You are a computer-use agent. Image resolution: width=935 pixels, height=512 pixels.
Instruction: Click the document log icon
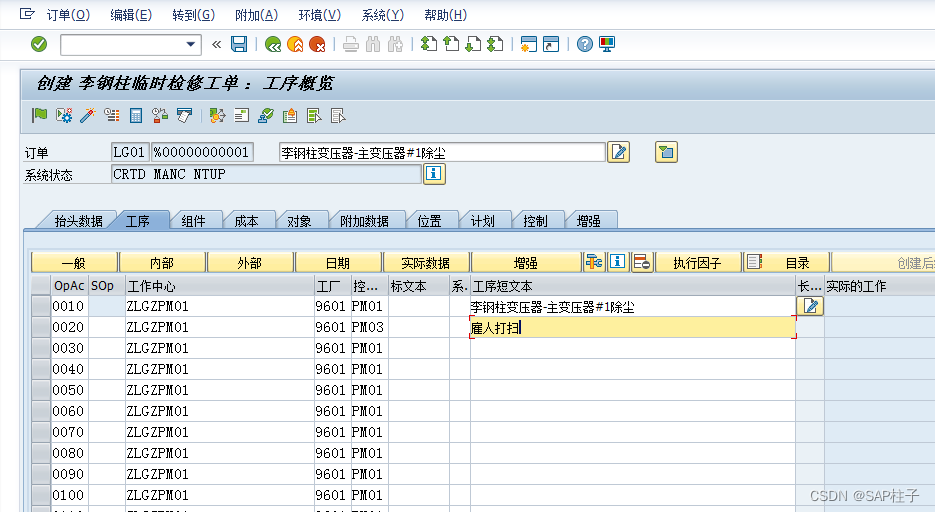pos(242,115)
